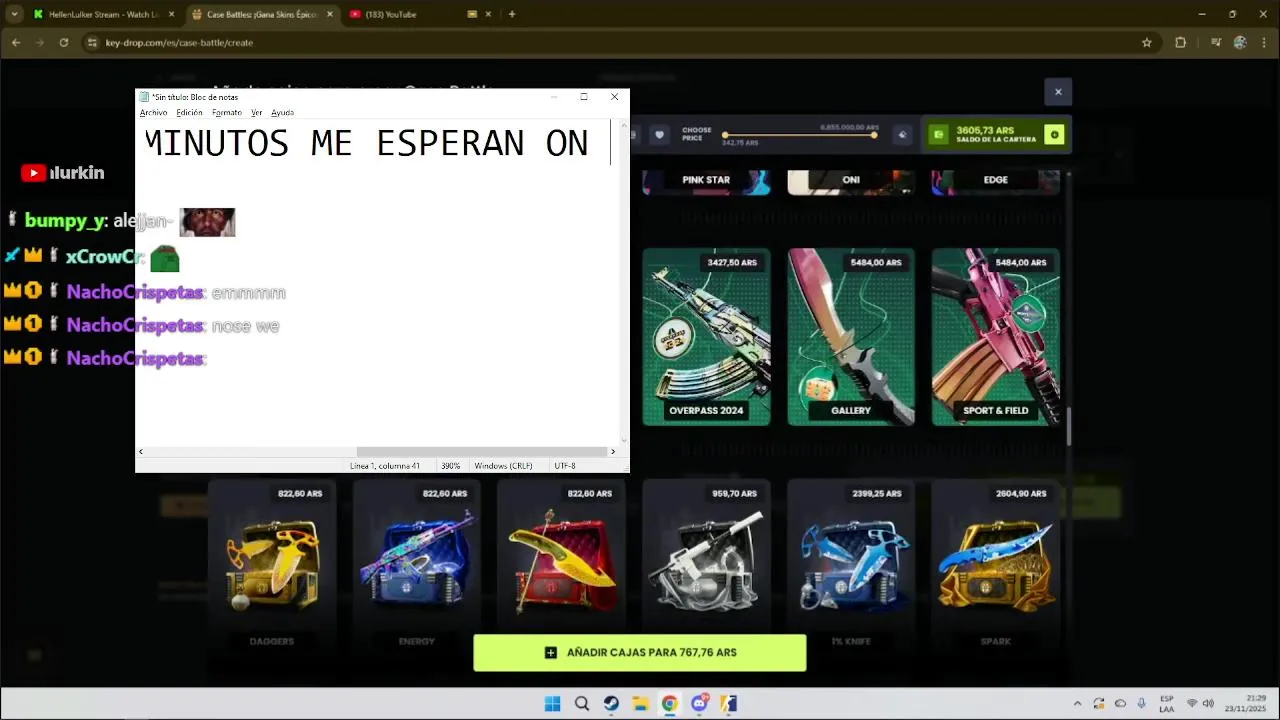This screenshot has height=720, width=1280.
Task: Select the EDGE case
Action: 995,181
